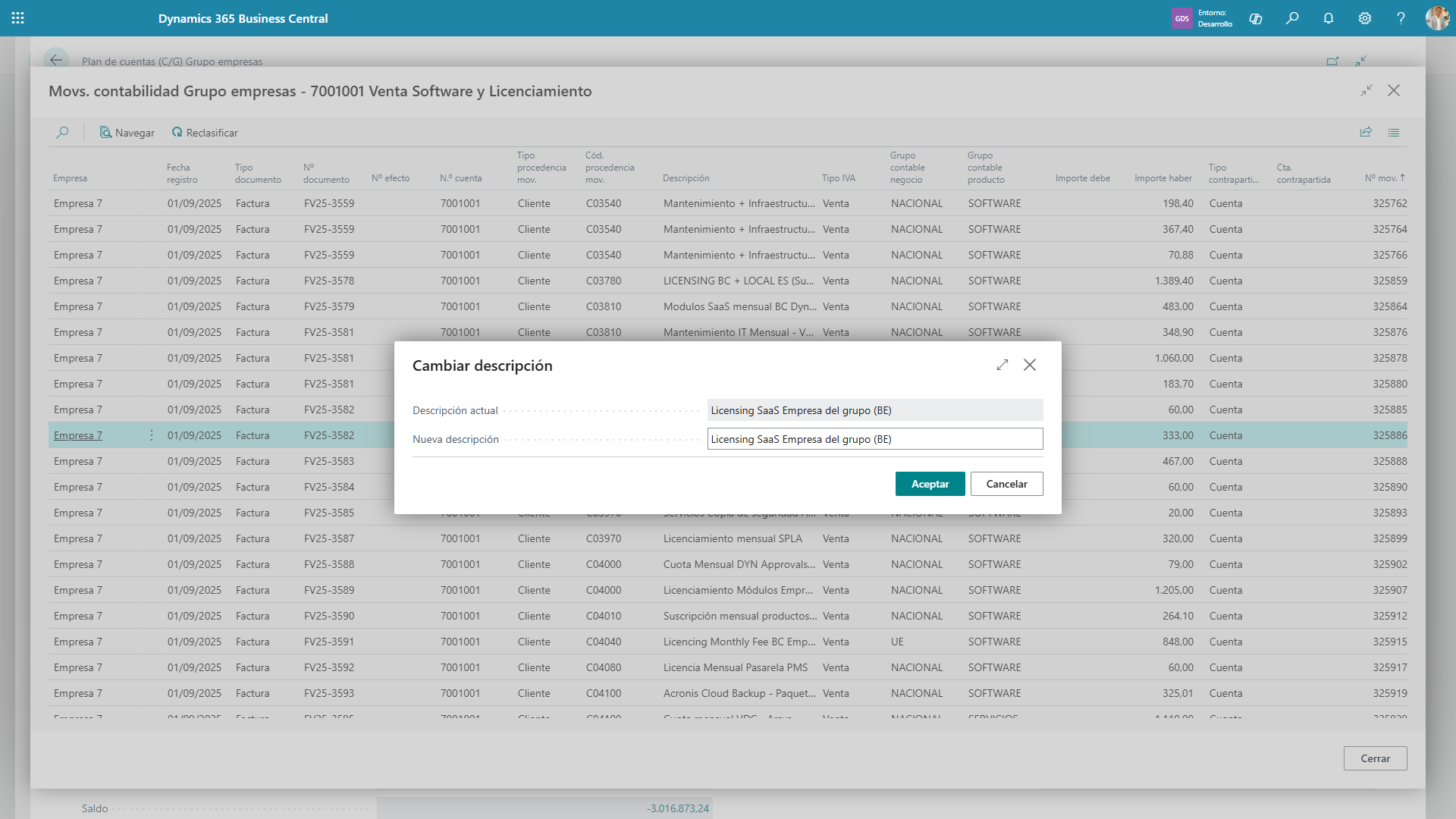The image size is (1456, 819).
Task: Select document cell FV25-3590
Action: click(329, 616)
